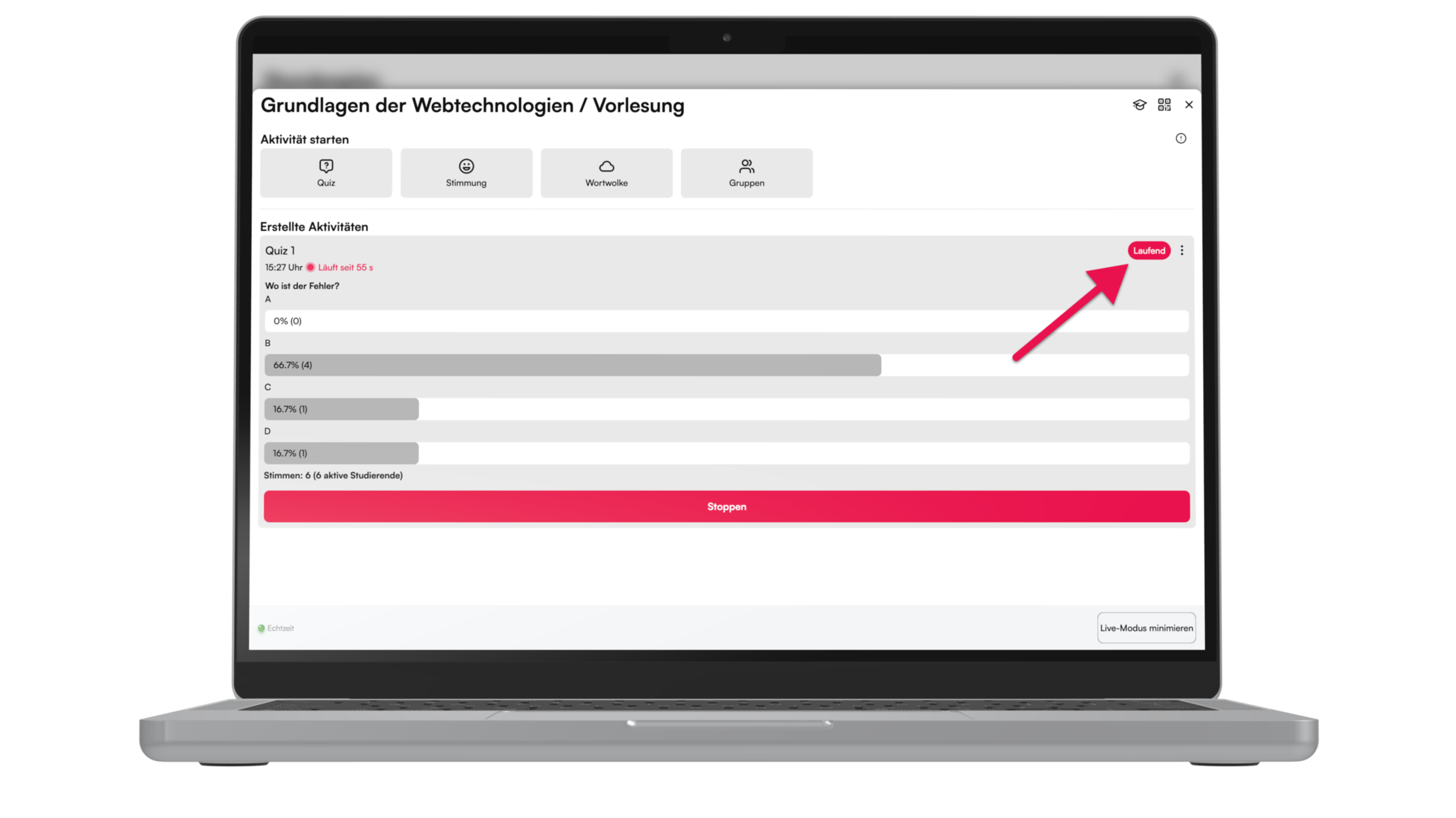Screen dimensions: 1456x818
Task: Select answer option B bar
Action: (x=570, y=364)
